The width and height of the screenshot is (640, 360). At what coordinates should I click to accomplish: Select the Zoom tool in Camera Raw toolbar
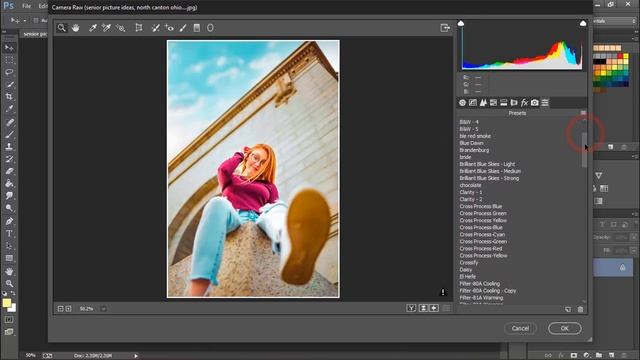coord(62,28)
